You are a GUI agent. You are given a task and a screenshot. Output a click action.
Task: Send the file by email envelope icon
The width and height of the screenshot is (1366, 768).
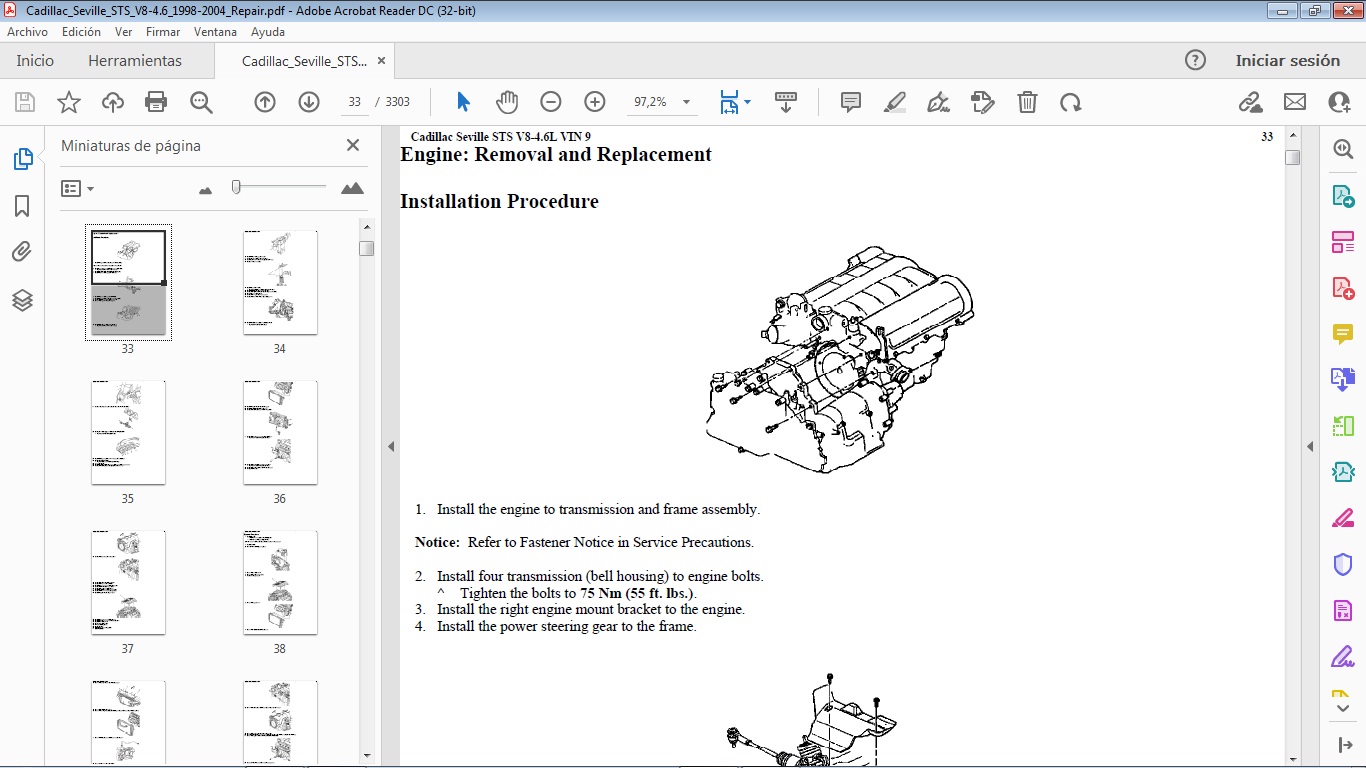click(x=1295, y=102)
